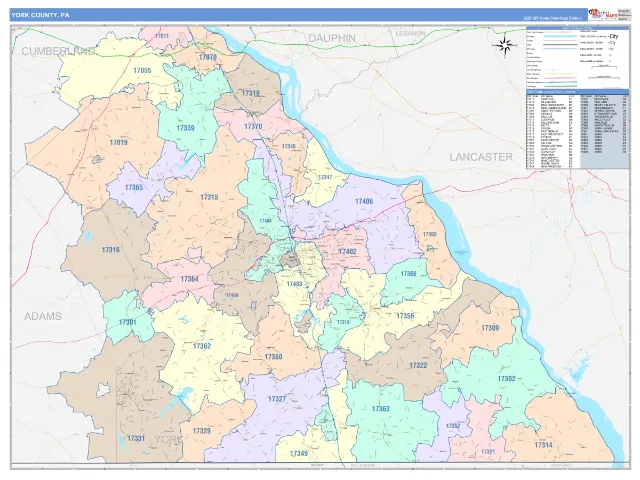
Task: Select the LEBANON county label
Action: click(x=411, y=33)
